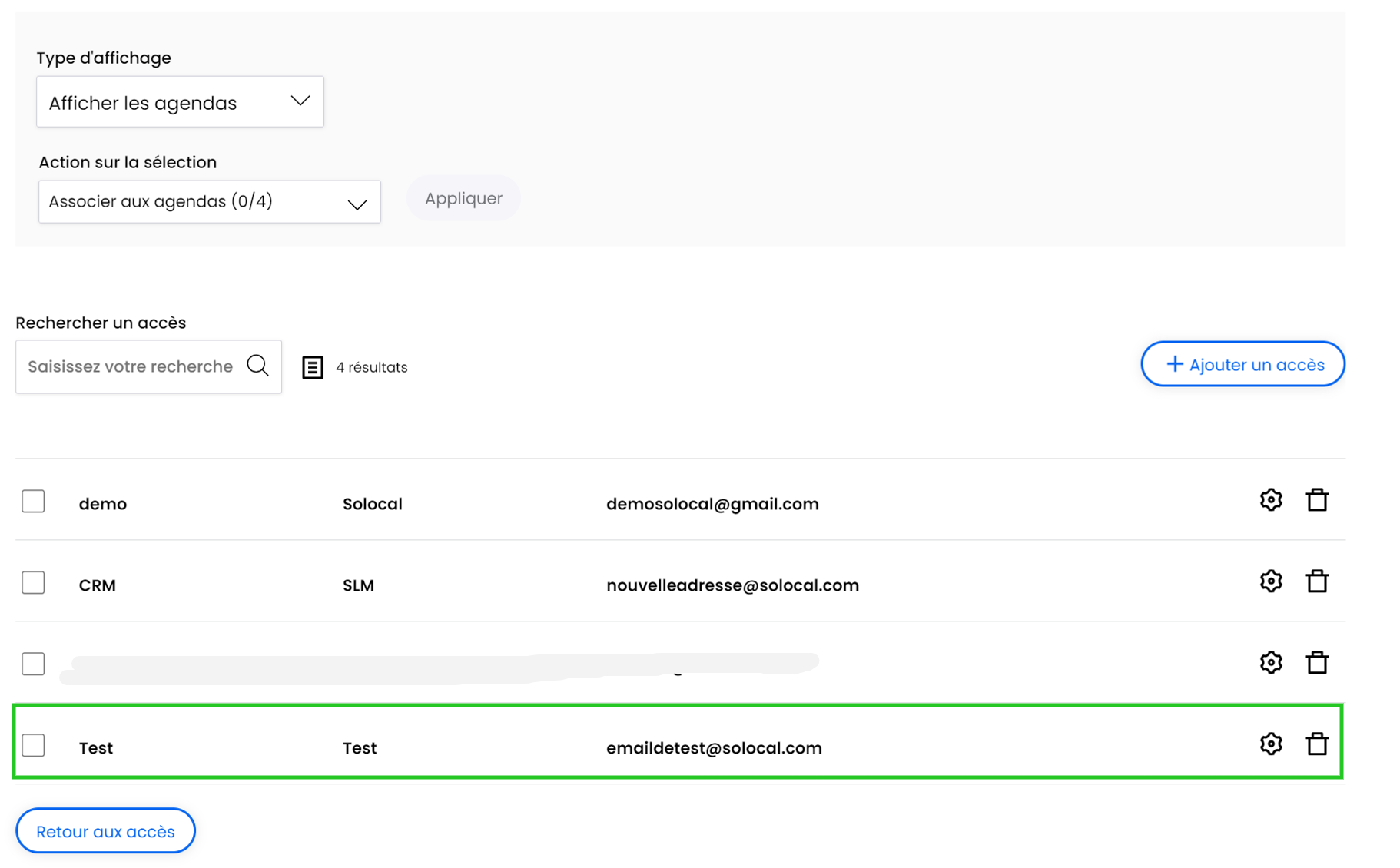The width and height of the screenshot is (1400, 868).
Task: Tick the demo row checkbox
Action: coord(33,502)
